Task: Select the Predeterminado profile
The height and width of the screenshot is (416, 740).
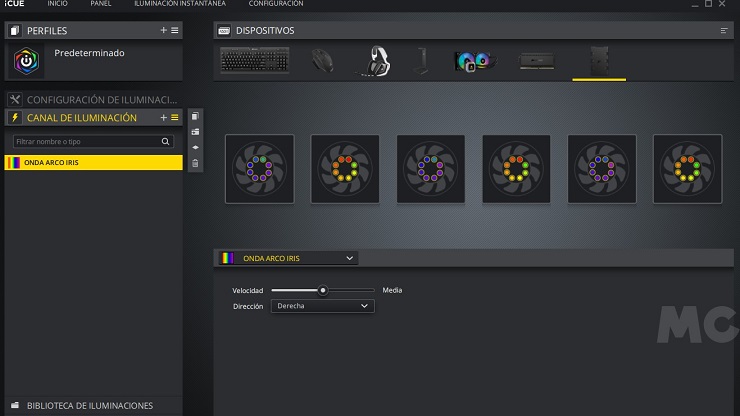Action: pos(88,53)
